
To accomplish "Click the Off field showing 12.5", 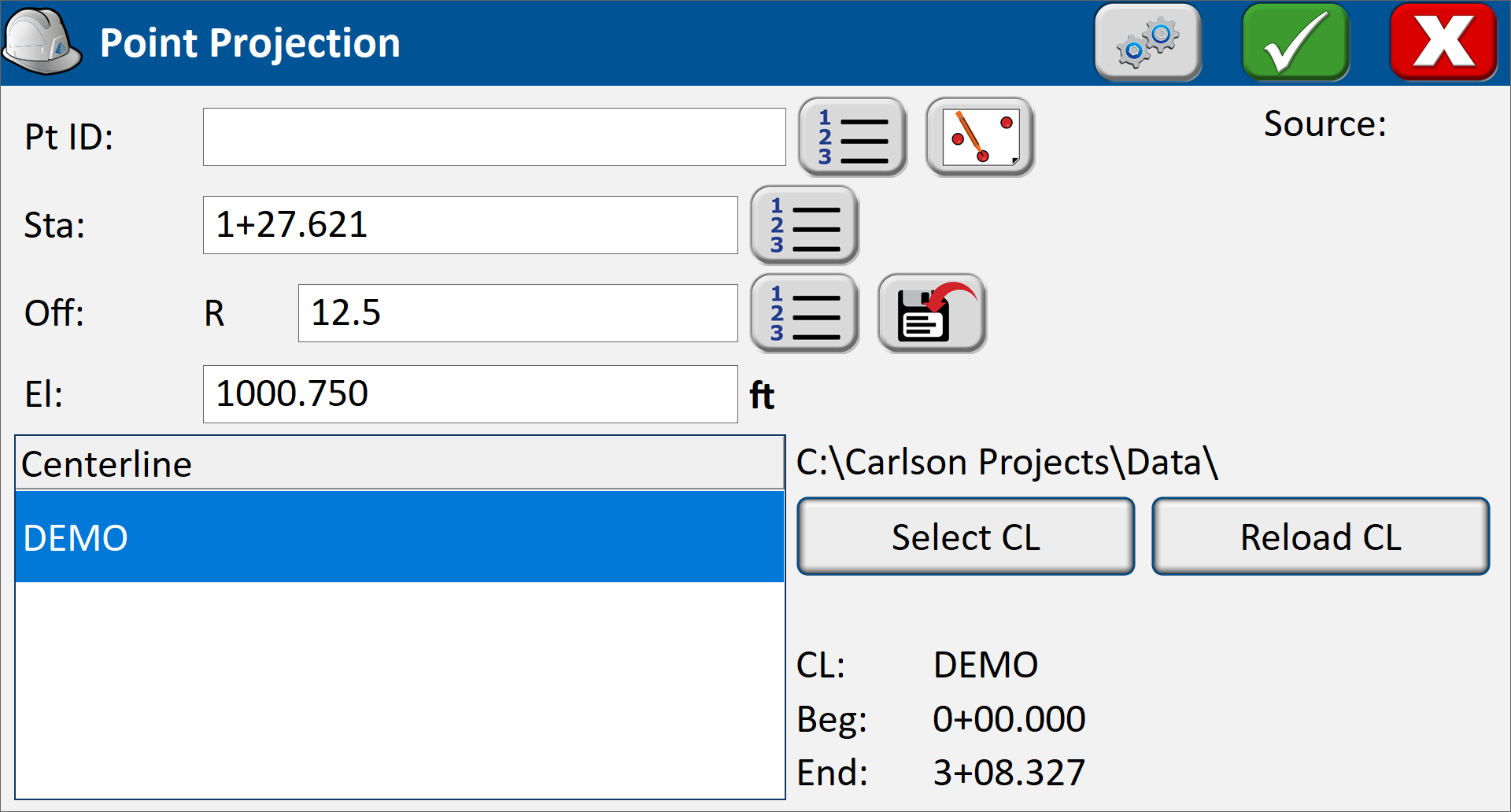I will (x=518, y=313).
